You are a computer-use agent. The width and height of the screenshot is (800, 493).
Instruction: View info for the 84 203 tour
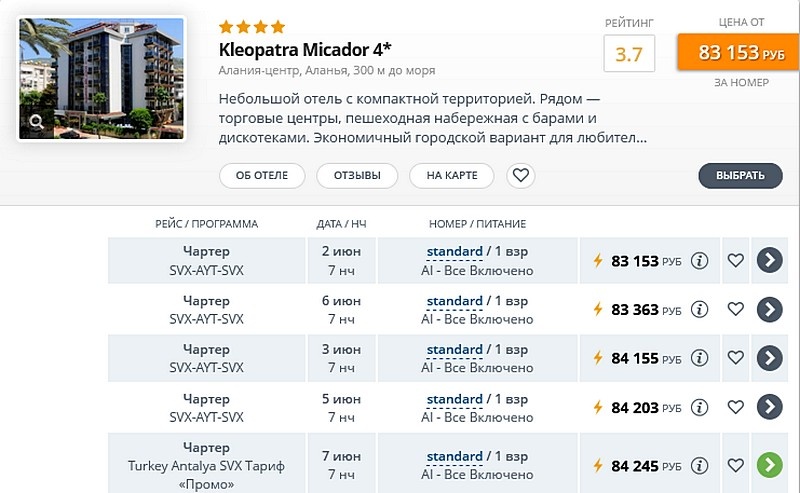pyautogui.click(x=700, y=407)
